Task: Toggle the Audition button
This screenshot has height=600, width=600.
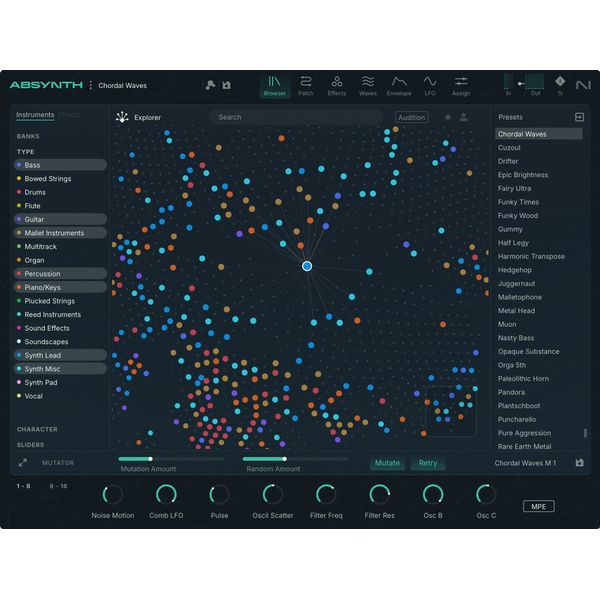Action: coord(411,117)
